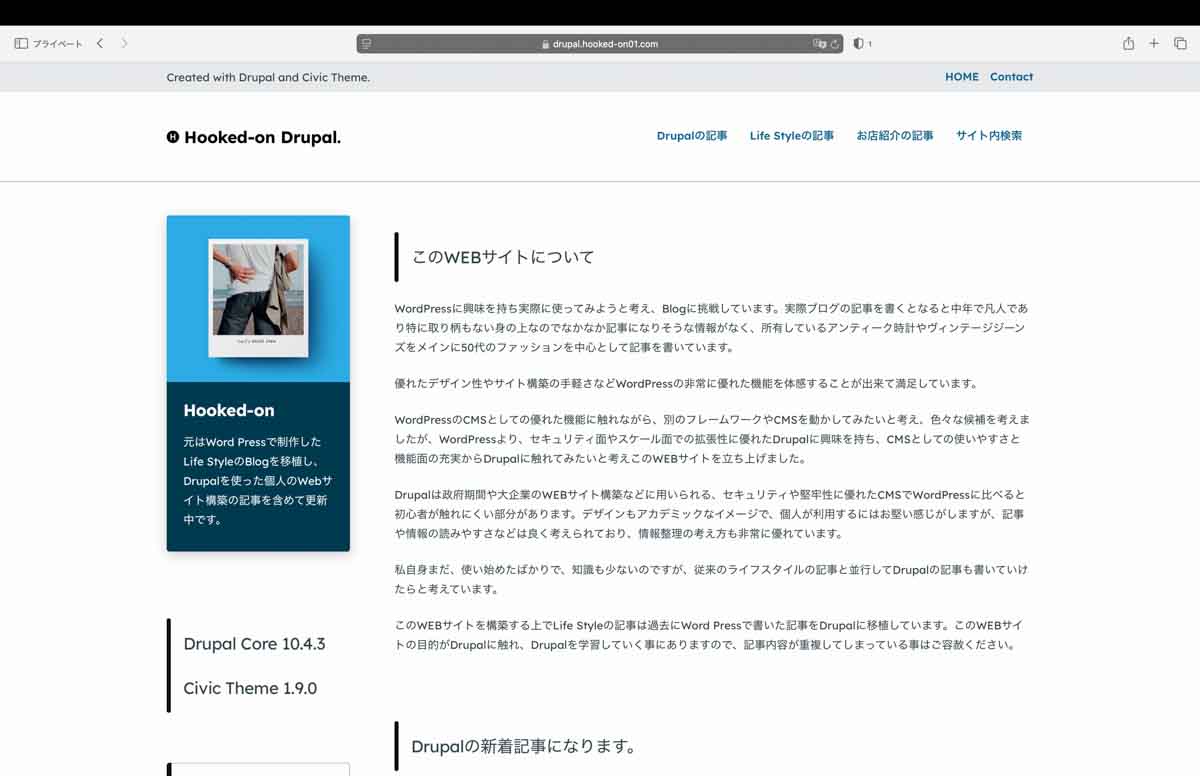This screenshot has height=776, width=1200.
Task: Click the Drupal Core 10.4.3 text
Action: 254,644
